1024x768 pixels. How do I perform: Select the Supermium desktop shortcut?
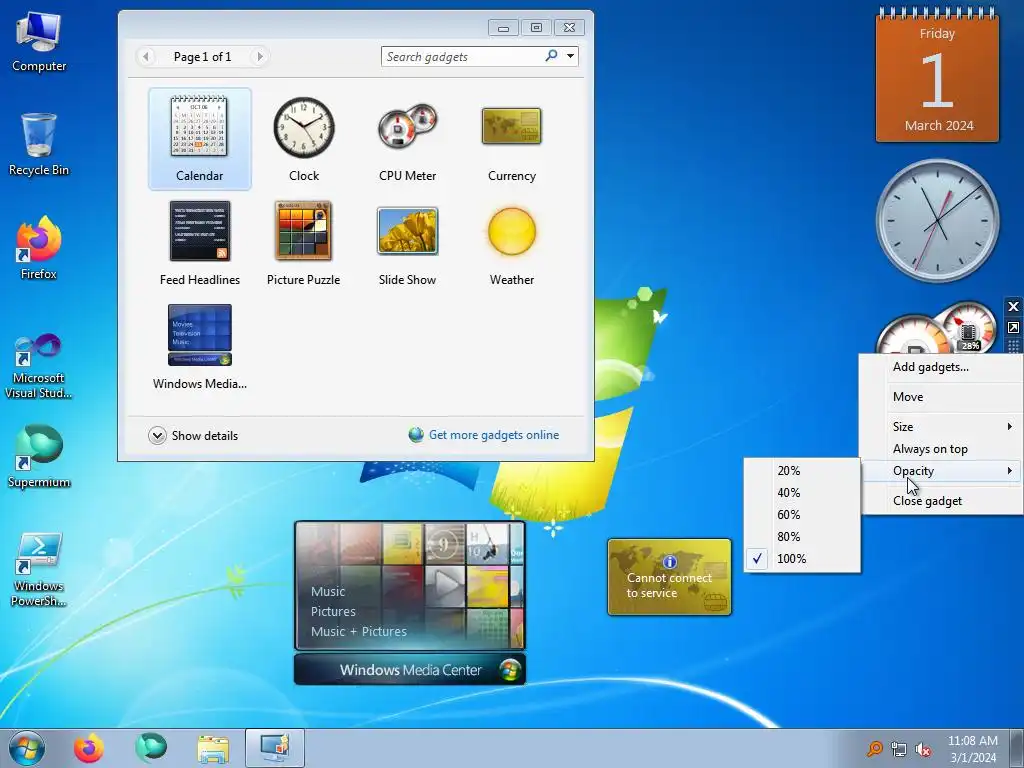click(39, 456)
